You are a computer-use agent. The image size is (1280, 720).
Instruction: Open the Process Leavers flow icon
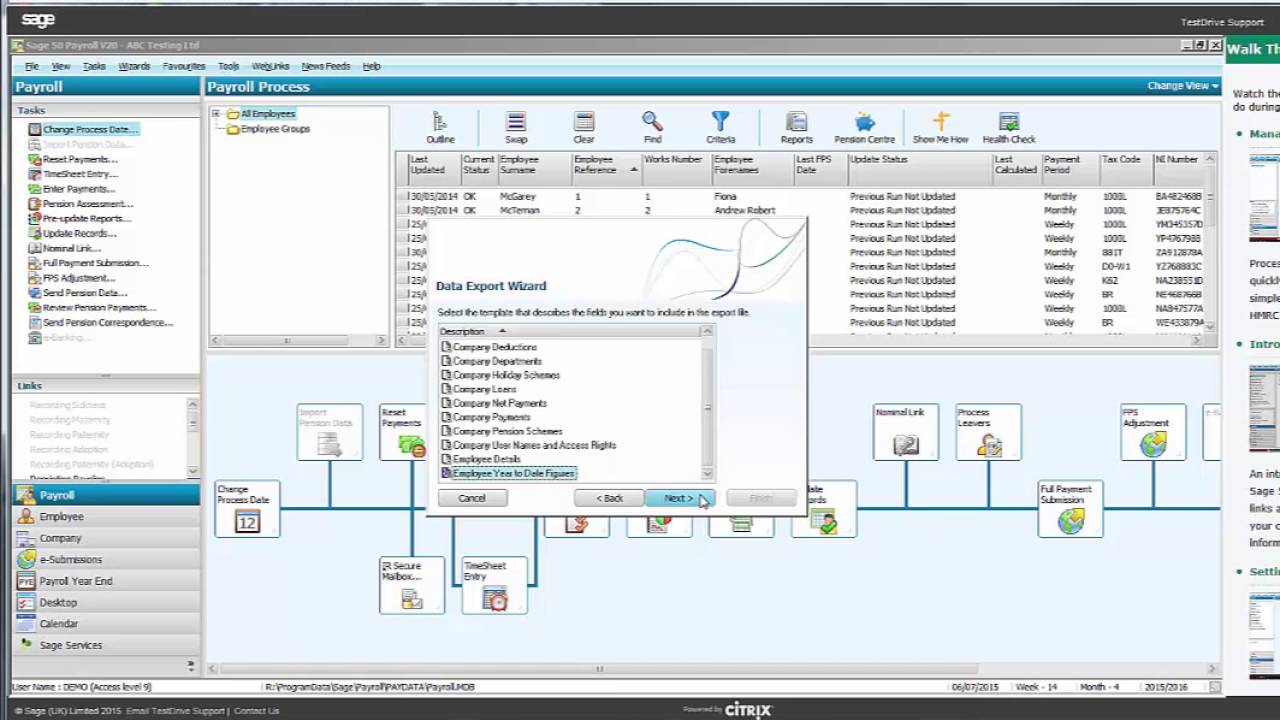coord(989,432)
